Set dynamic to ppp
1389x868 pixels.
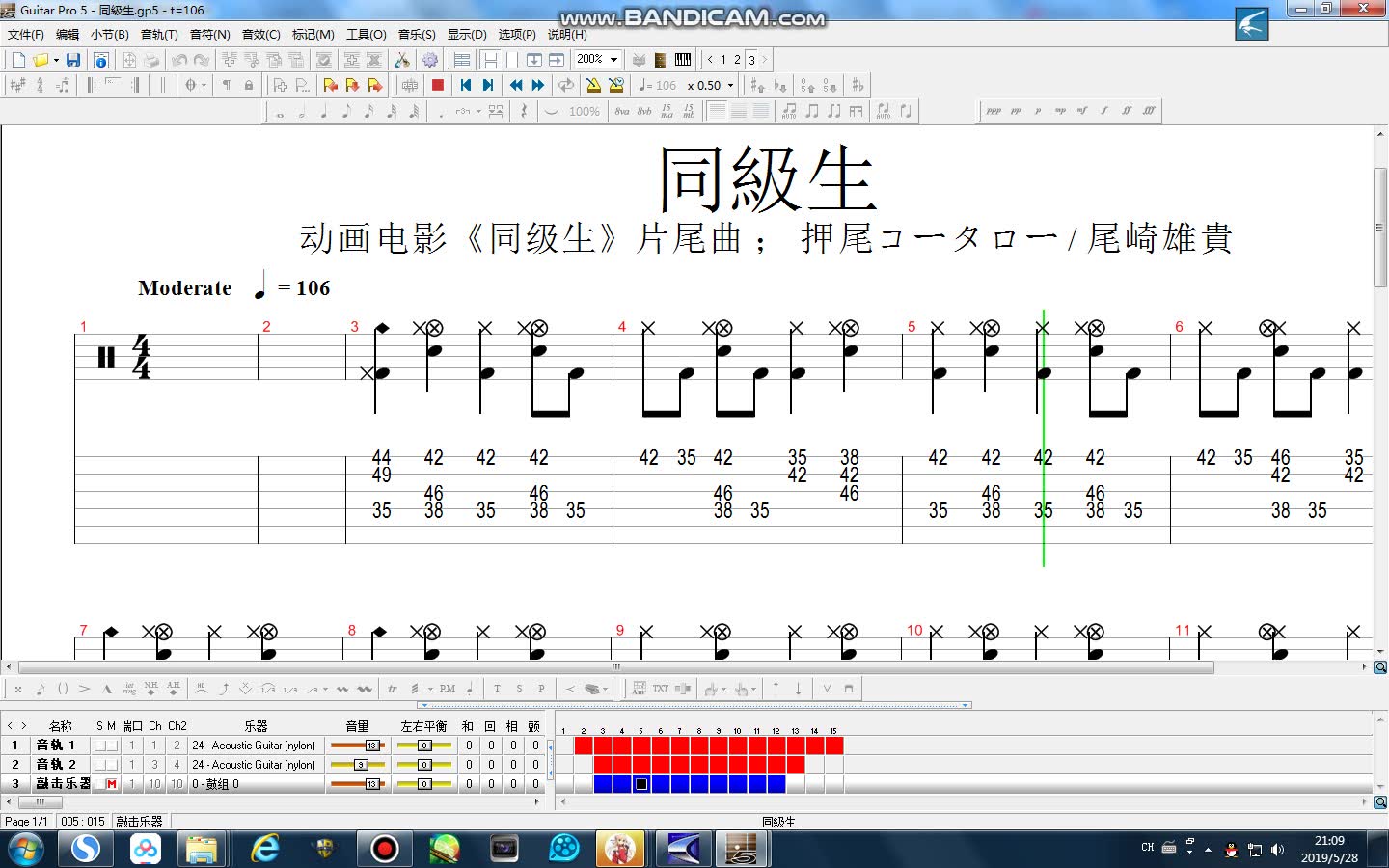(x=994, y=112)
